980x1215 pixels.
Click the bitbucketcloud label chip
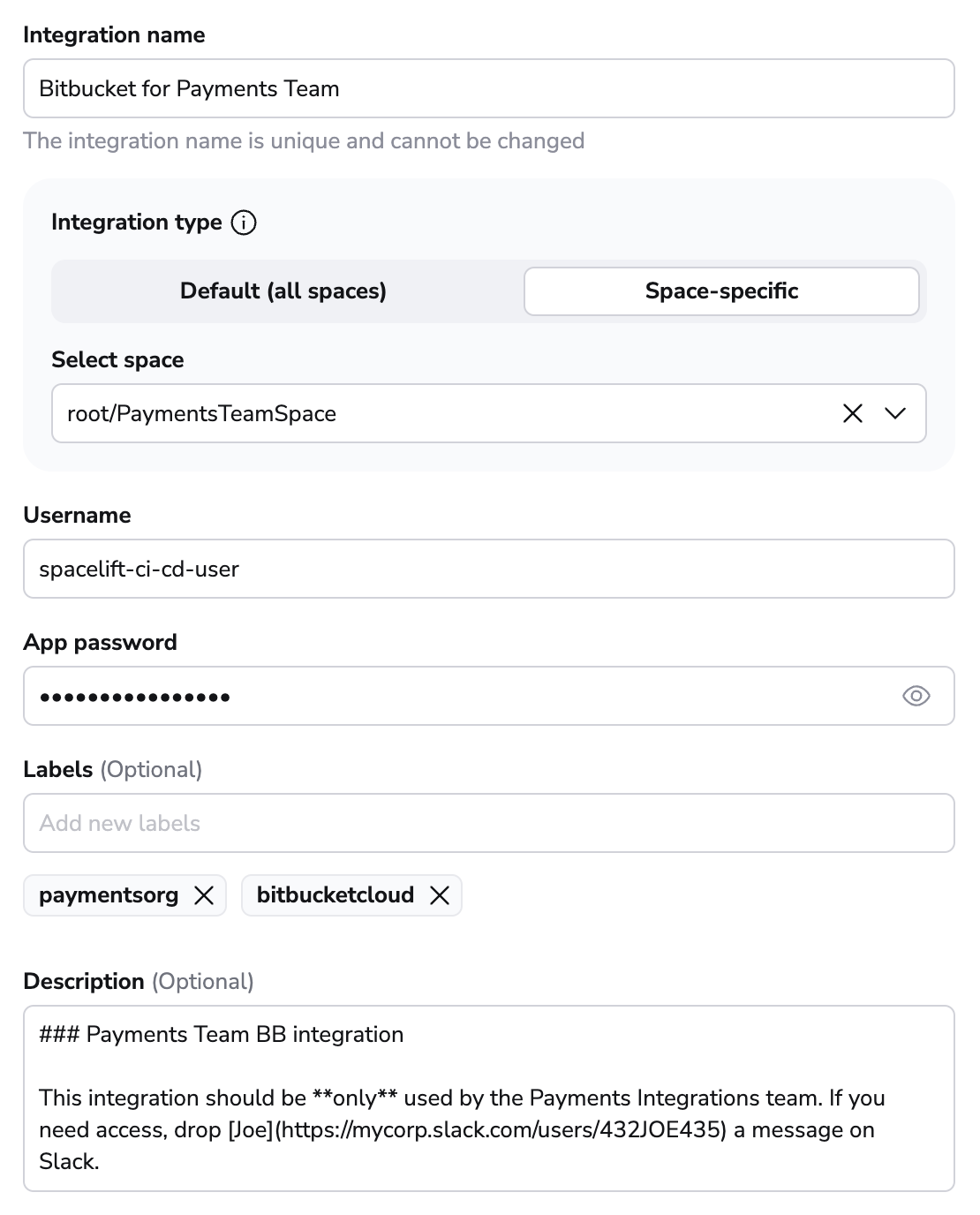click(335, 895)
